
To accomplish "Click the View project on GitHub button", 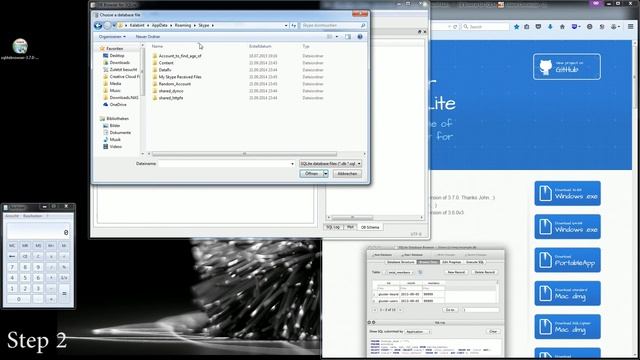I will coord(567,67).
